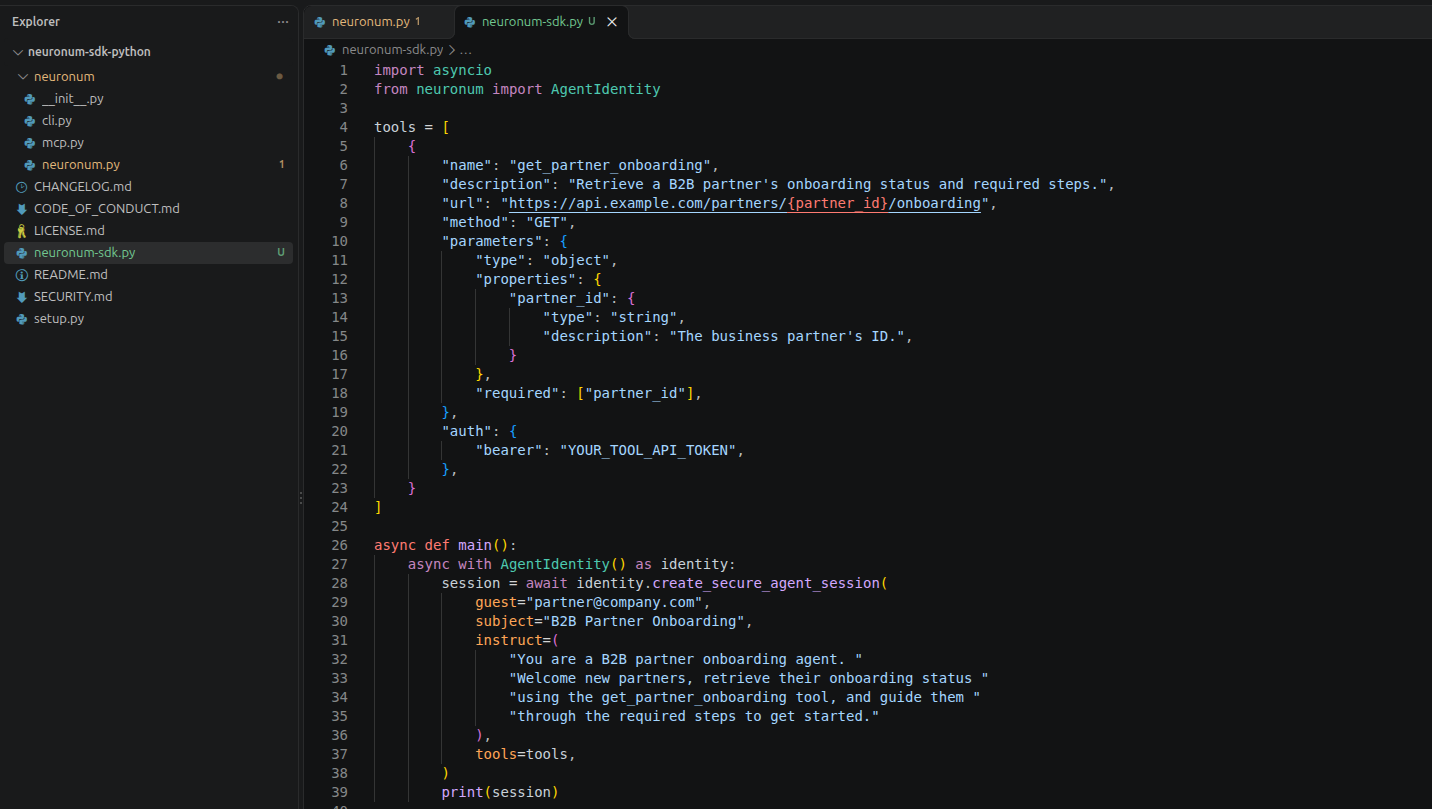This screenshot has width=1432, height=809.
Task: Collapse the neuronum folder
Action: click(x=24, y=77)
